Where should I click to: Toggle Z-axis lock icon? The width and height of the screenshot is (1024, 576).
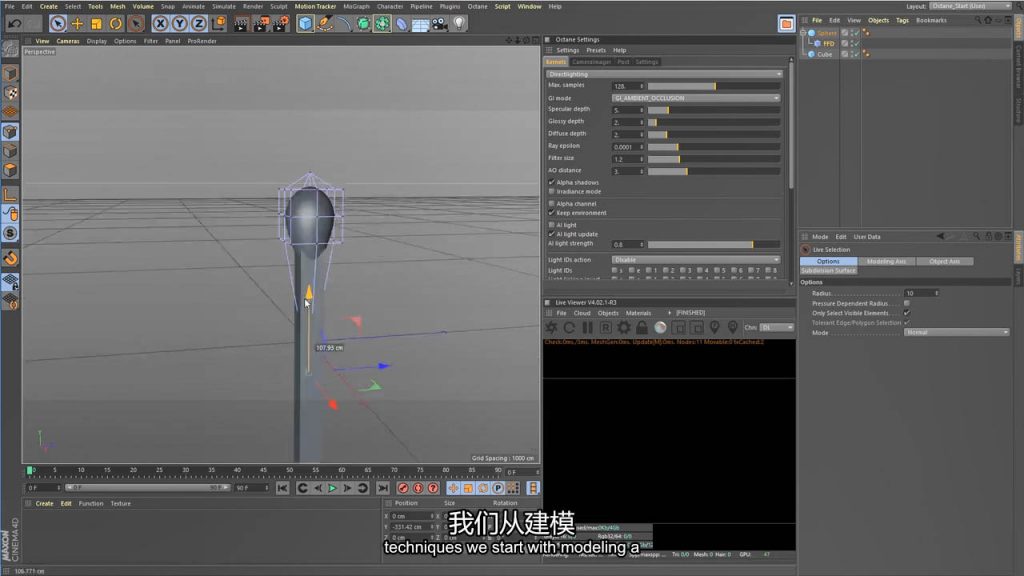[x=199, y=24]
